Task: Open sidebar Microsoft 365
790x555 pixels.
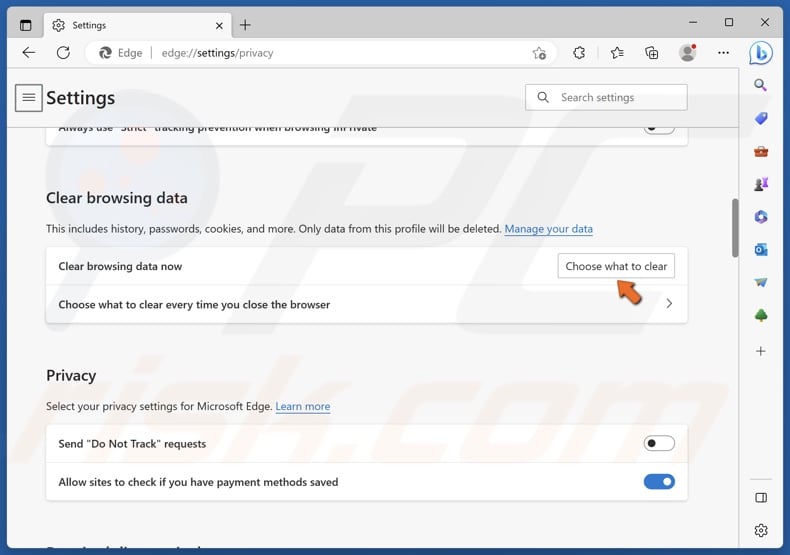Action: pyautogui.click(x=761, y=217)
